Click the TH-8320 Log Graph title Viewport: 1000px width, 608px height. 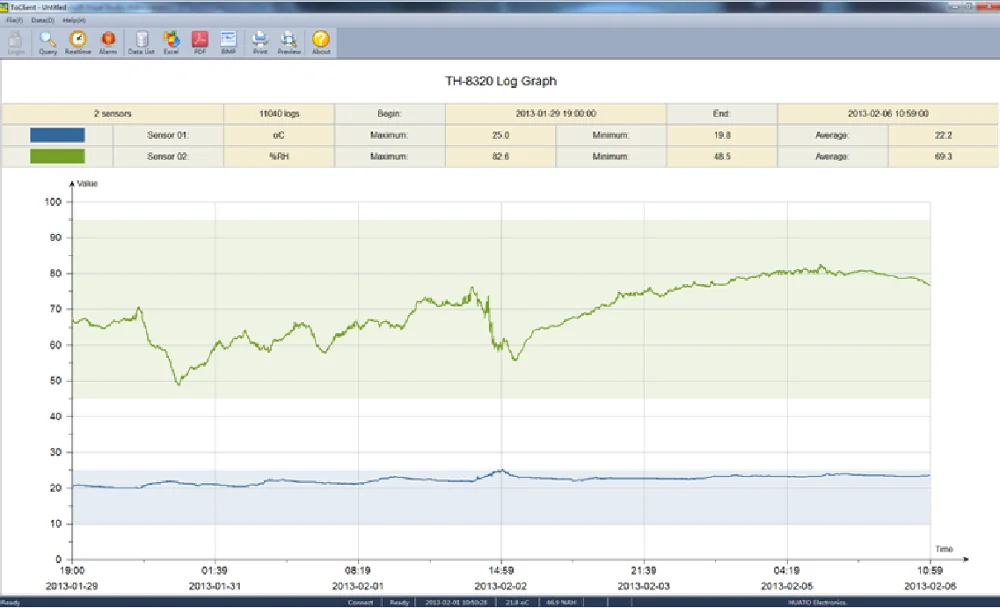click(x=499, y=81)
